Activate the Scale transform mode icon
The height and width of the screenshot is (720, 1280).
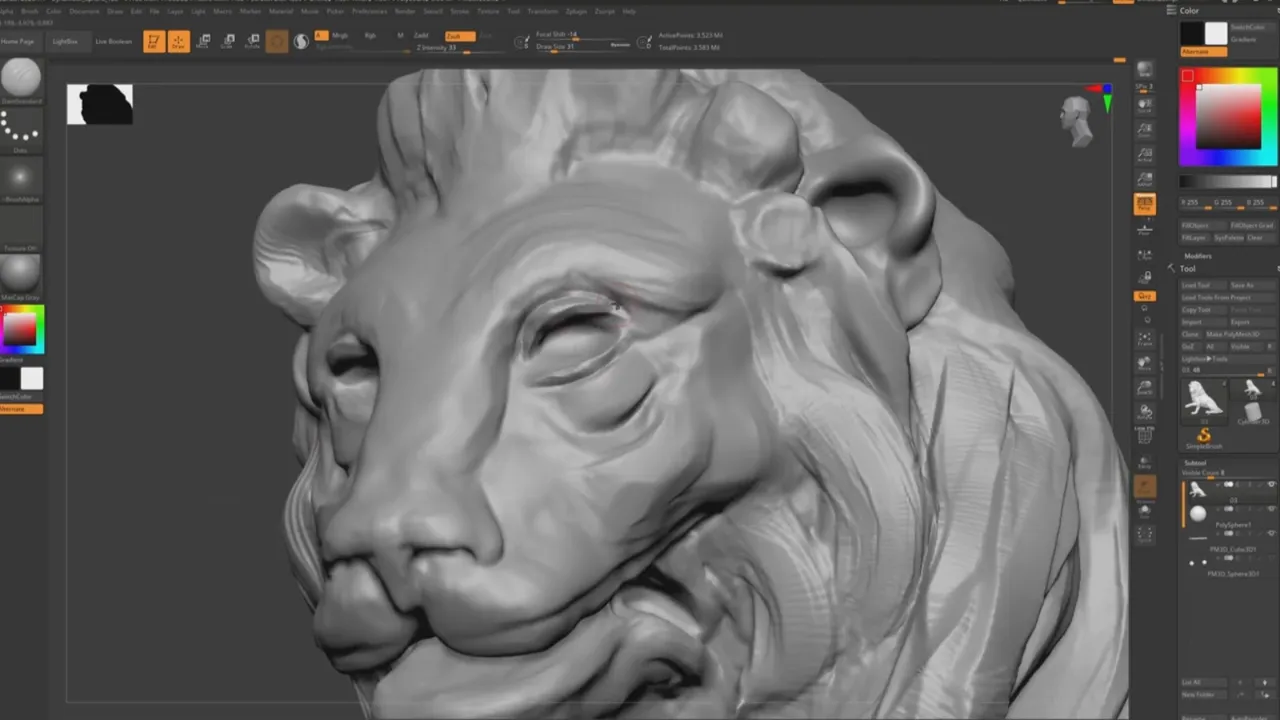[228, 41]
